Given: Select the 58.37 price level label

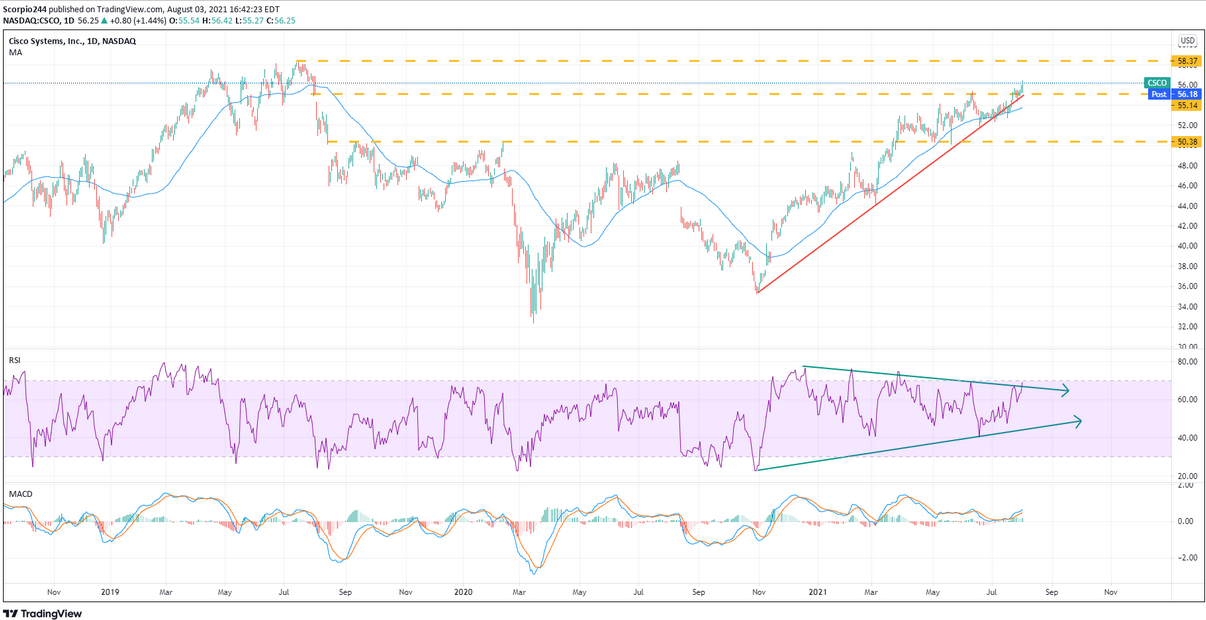Looking at the screenshot, I should pos(1187,61).
